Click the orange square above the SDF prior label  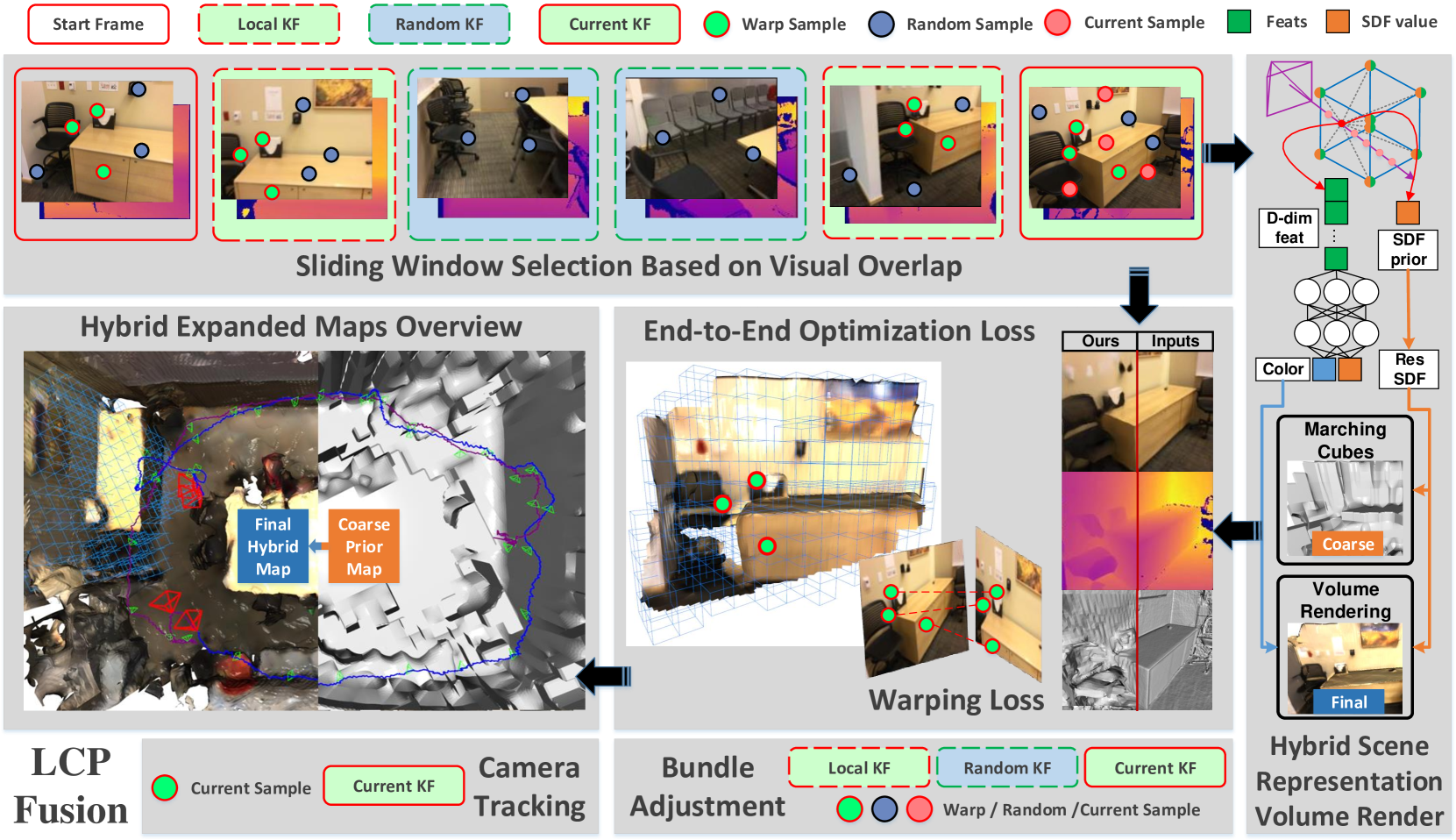point(1408,212)
